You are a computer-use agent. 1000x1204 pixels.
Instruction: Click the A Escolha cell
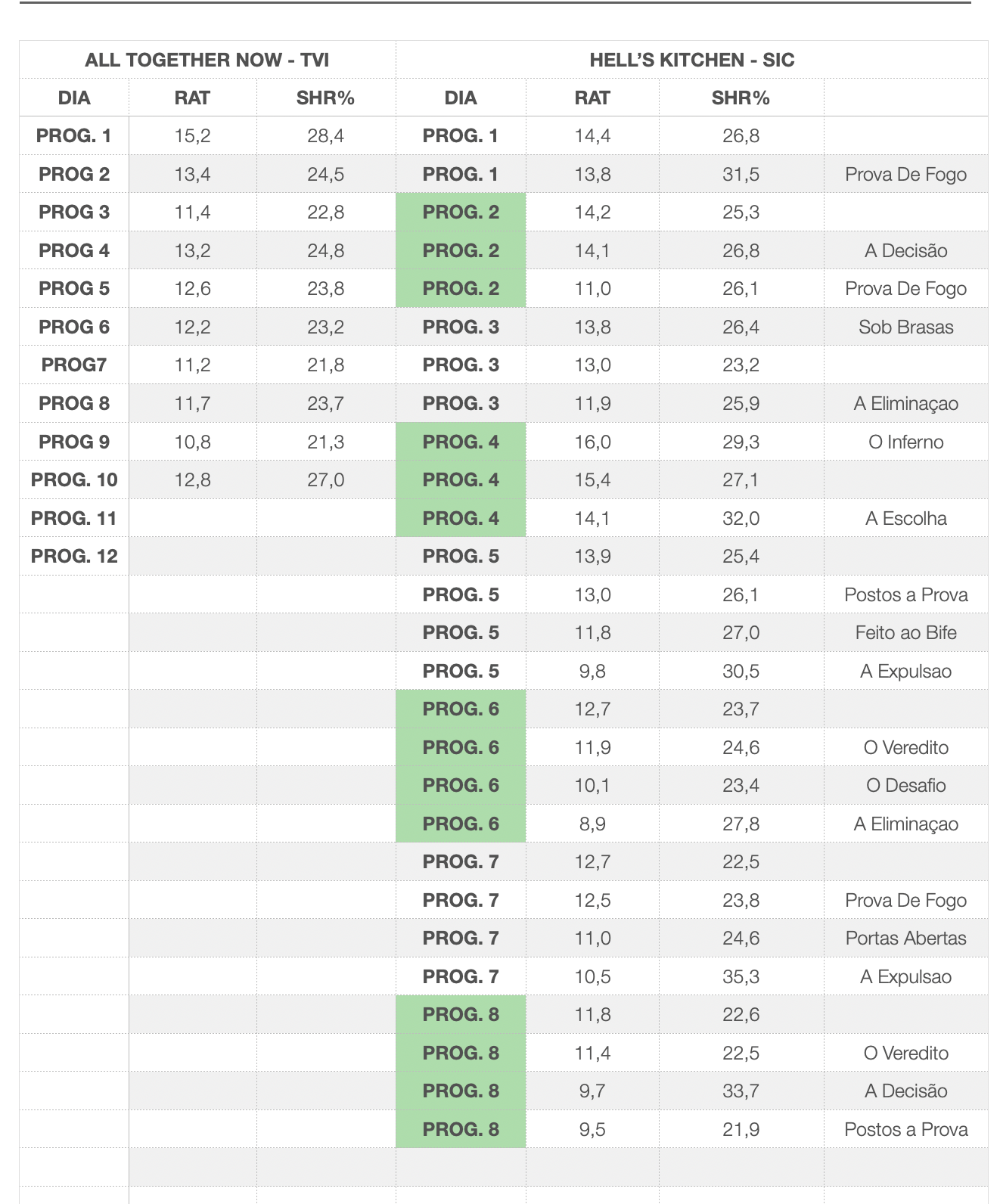(x=905, y=518)
